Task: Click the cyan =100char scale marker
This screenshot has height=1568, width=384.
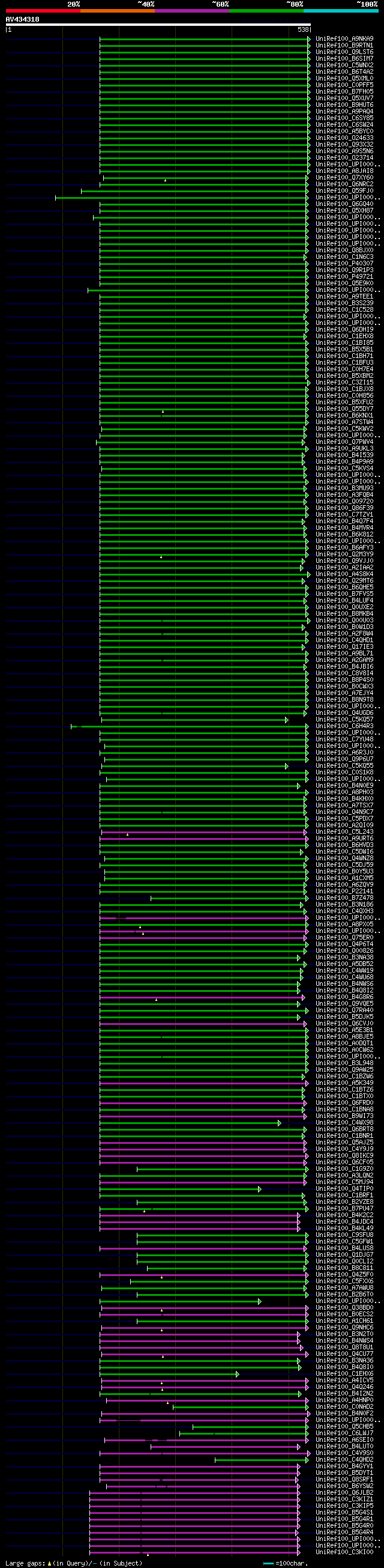Action: [x=269, y=1563]
